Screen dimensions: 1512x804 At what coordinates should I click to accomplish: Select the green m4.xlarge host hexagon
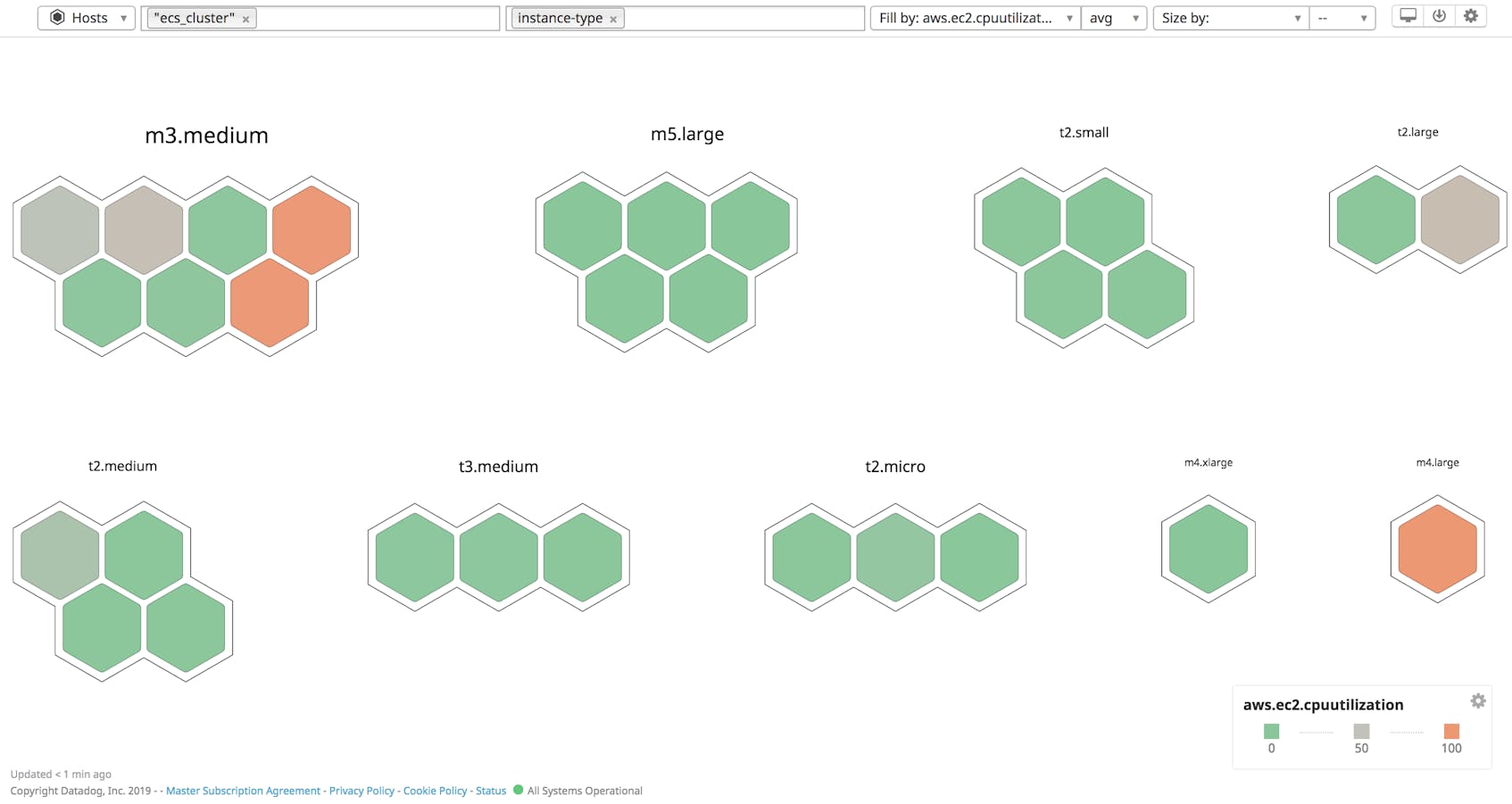[1208, 549]
